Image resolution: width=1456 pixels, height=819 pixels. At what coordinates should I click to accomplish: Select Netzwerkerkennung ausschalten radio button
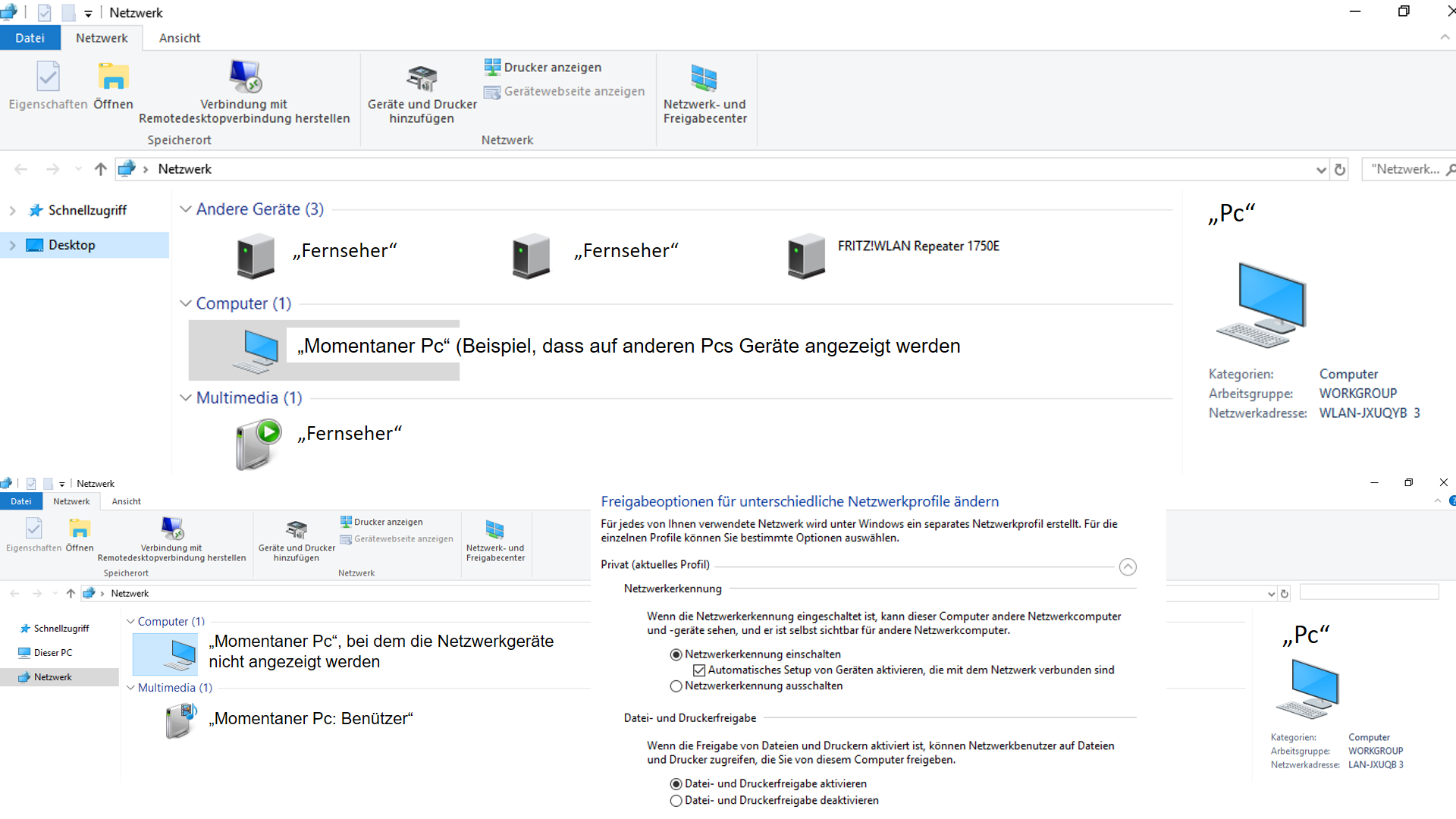[676, 686]
